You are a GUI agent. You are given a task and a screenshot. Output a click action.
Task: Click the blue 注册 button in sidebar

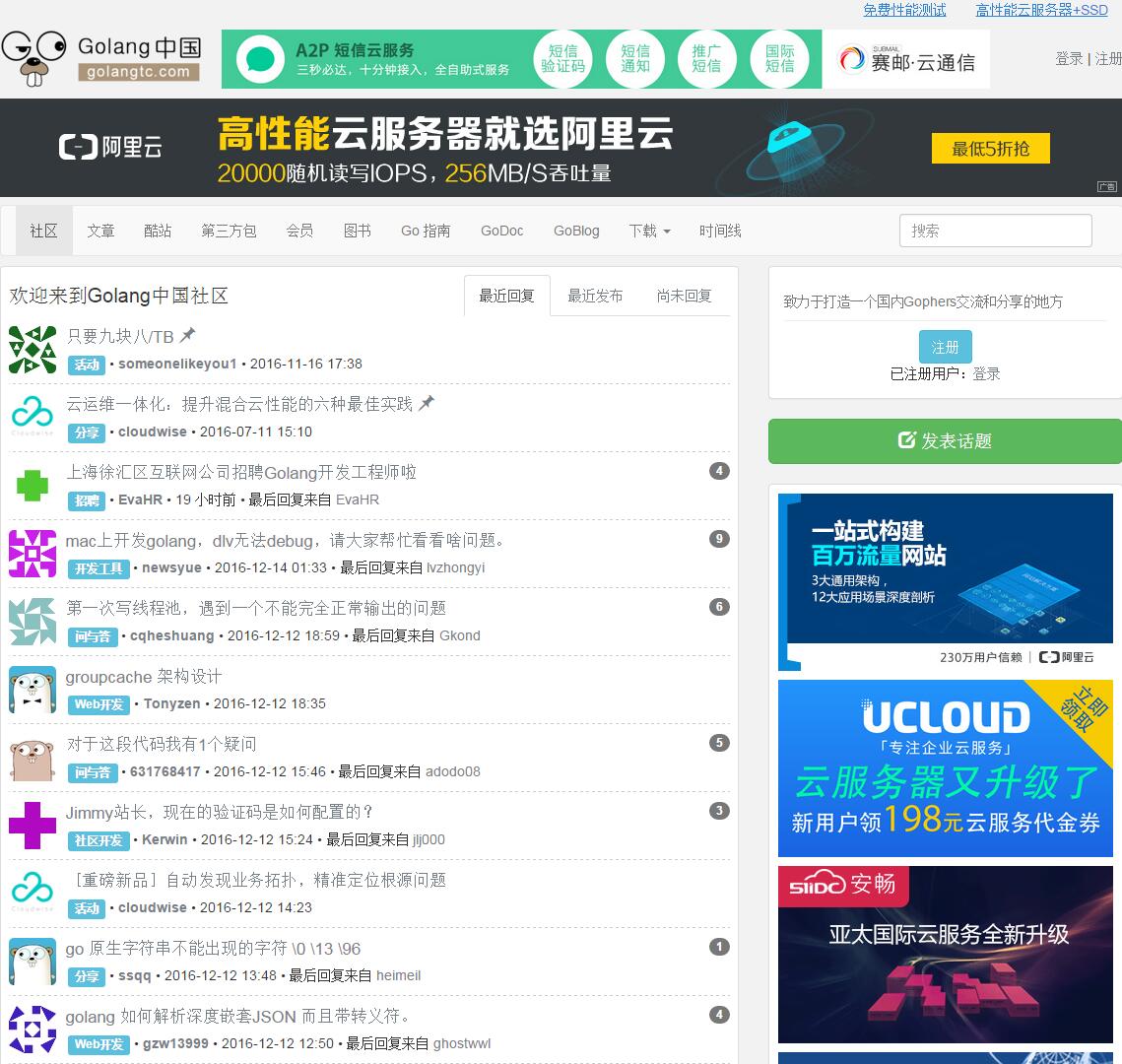(x=946, y=347)
